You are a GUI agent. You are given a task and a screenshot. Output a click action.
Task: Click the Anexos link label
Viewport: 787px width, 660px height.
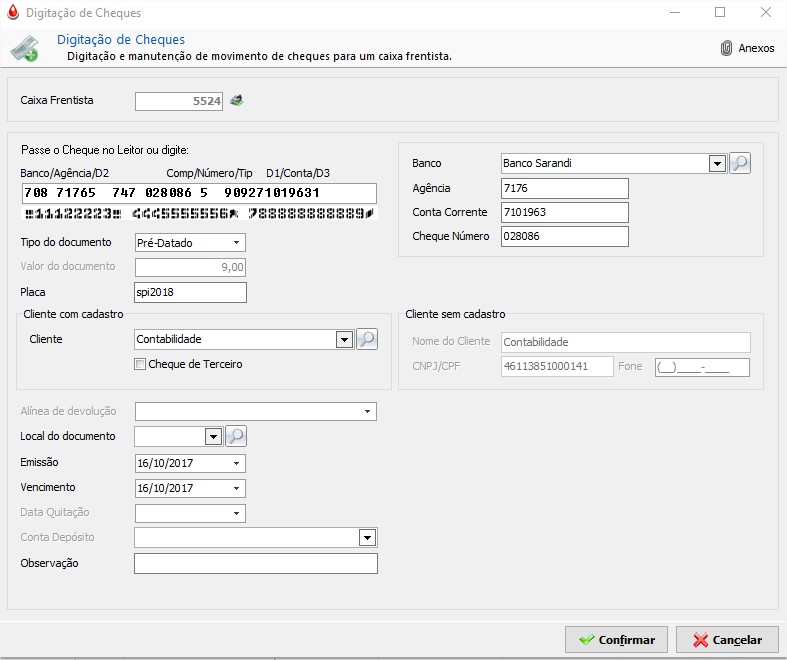(756, 48)
